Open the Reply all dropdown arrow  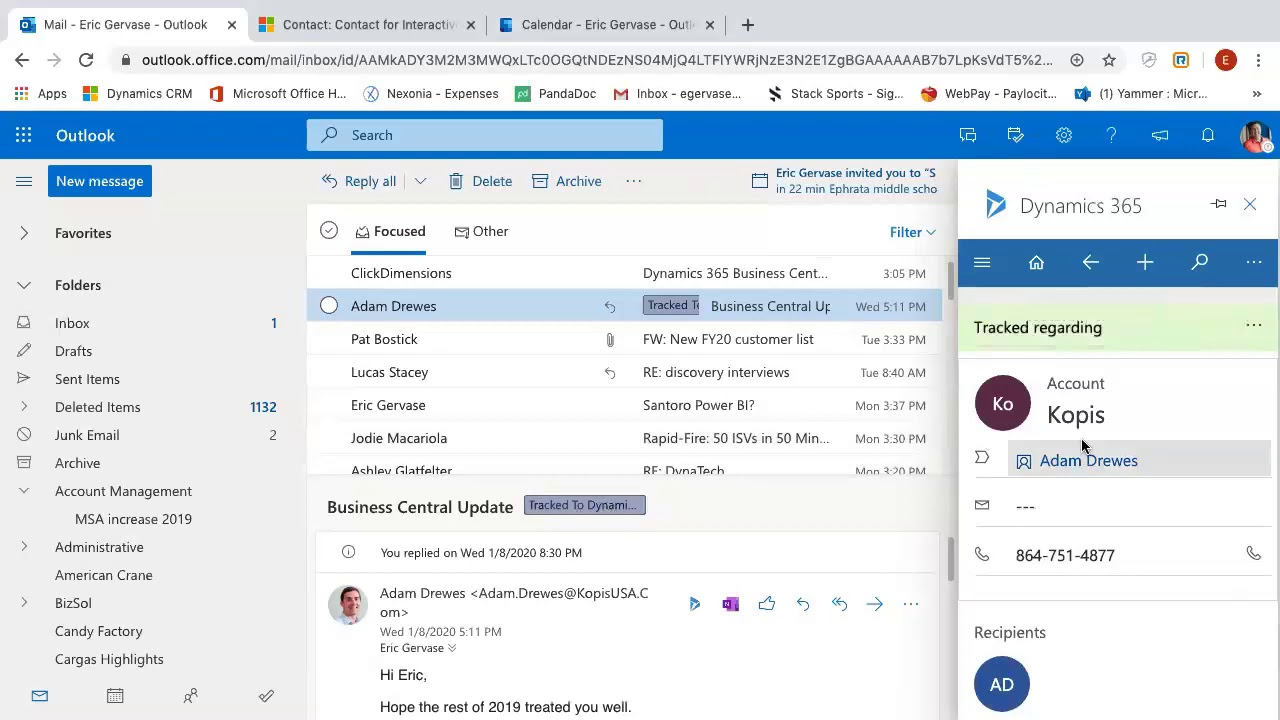pyautogui.click(x=420, y=181)
